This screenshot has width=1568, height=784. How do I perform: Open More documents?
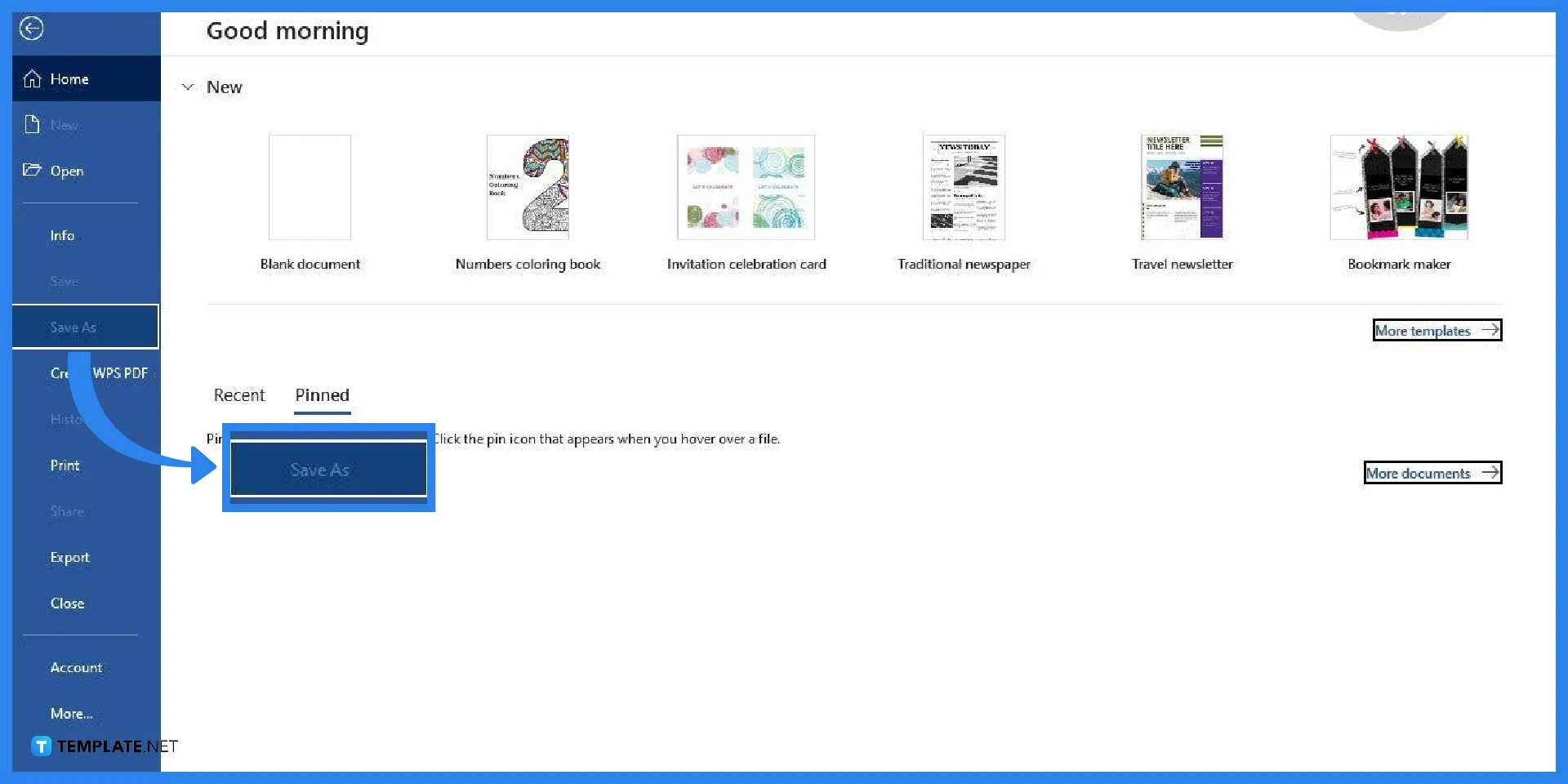point(1432,472)
